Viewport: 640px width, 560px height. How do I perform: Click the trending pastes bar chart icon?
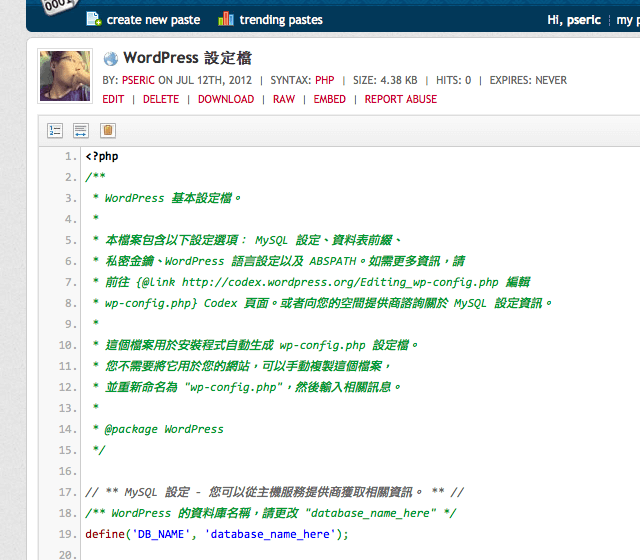click(226, 19)
